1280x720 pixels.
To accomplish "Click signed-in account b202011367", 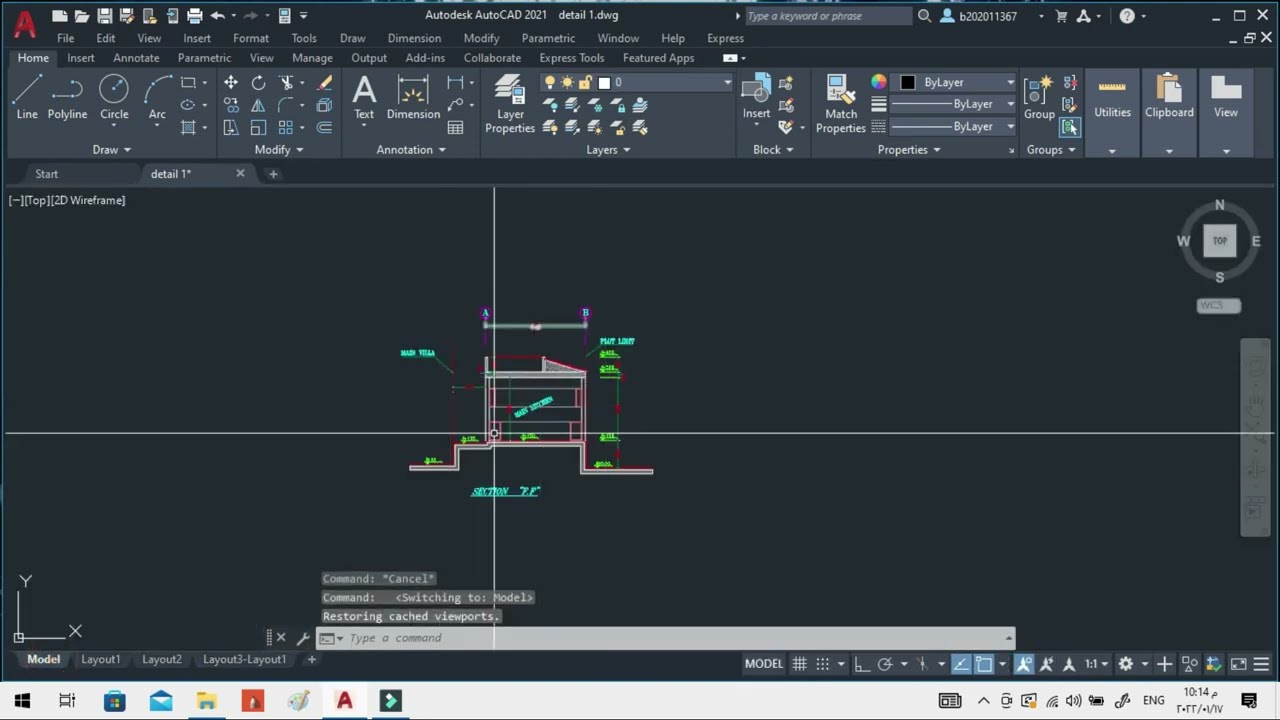I will point(988,16).
